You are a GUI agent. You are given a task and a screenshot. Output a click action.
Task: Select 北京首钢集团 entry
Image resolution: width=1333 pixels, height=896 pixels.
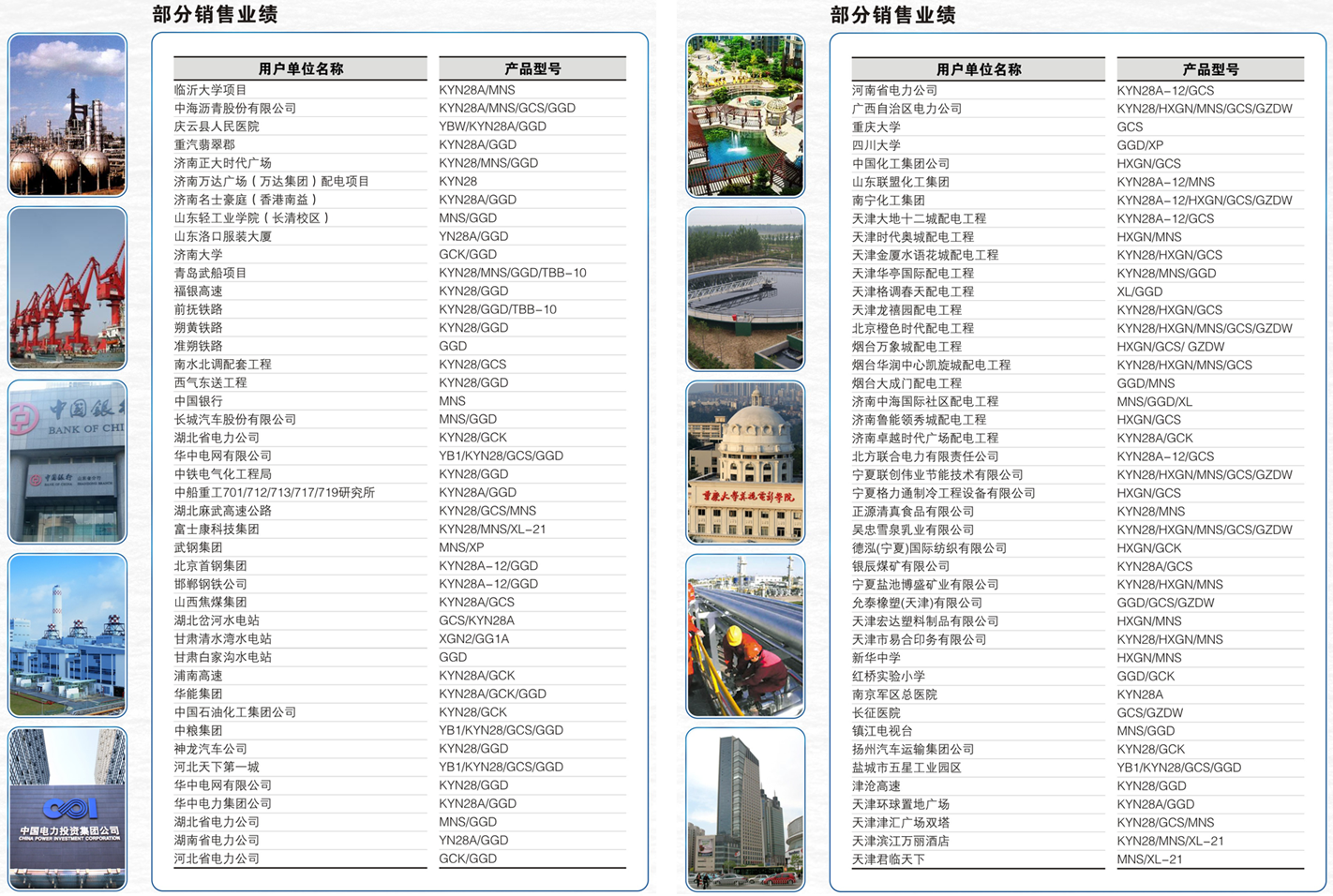[x=211, y=566]
